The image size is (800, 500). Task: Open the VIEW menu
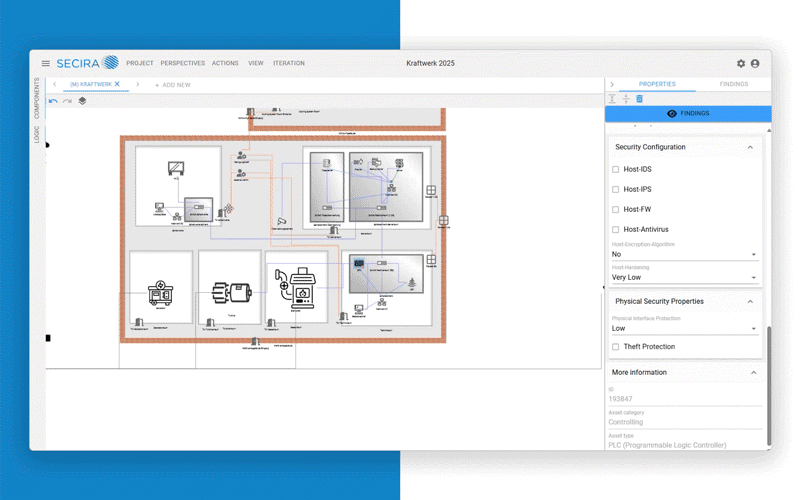(x=256, y=63)
